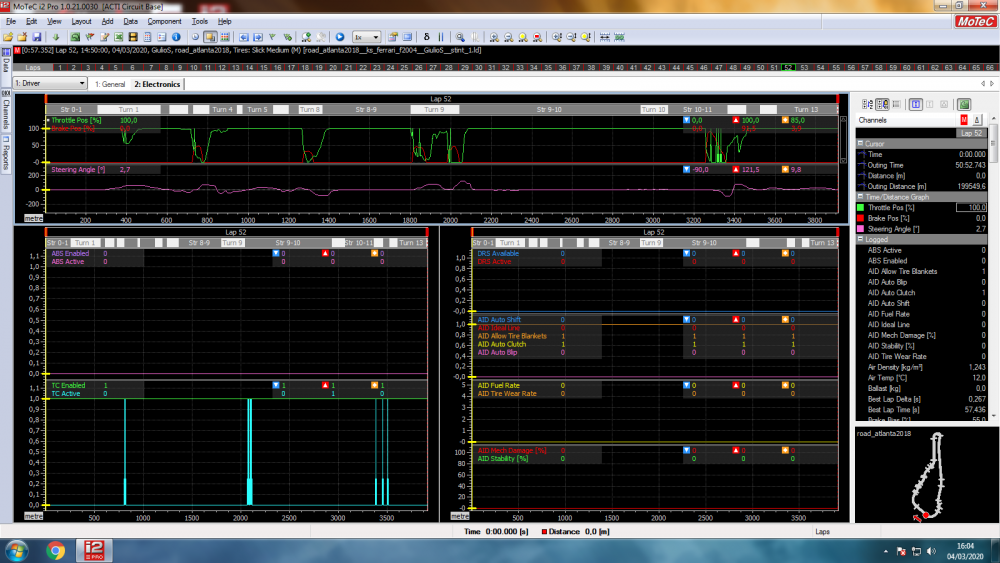Open the Component menu
1000x563 pixels.
click(x=164, y=21)
